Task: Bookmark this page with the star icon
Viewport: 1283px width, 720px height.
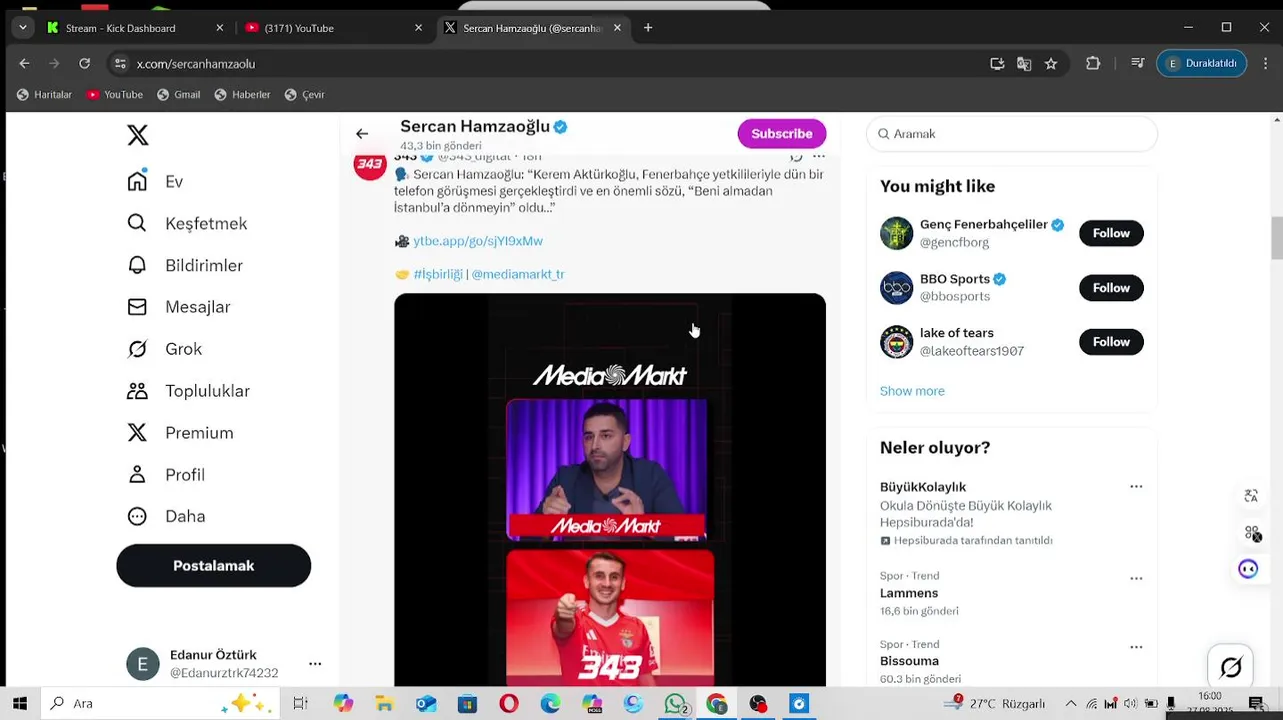Action: (1051, 64)
